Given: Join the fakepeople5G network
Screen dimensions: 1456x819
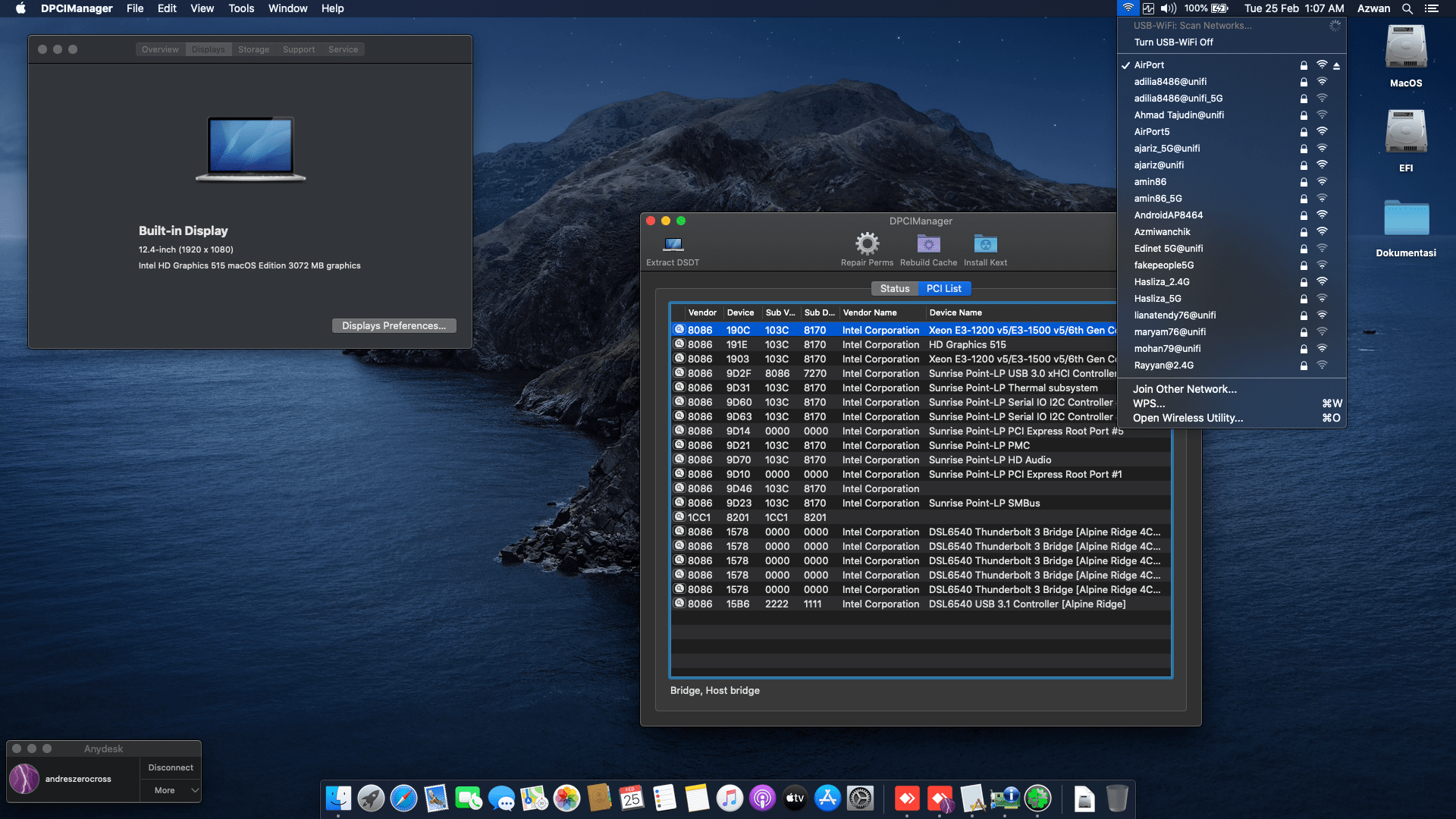Looking at the screenshot, I should [1232, 265].
